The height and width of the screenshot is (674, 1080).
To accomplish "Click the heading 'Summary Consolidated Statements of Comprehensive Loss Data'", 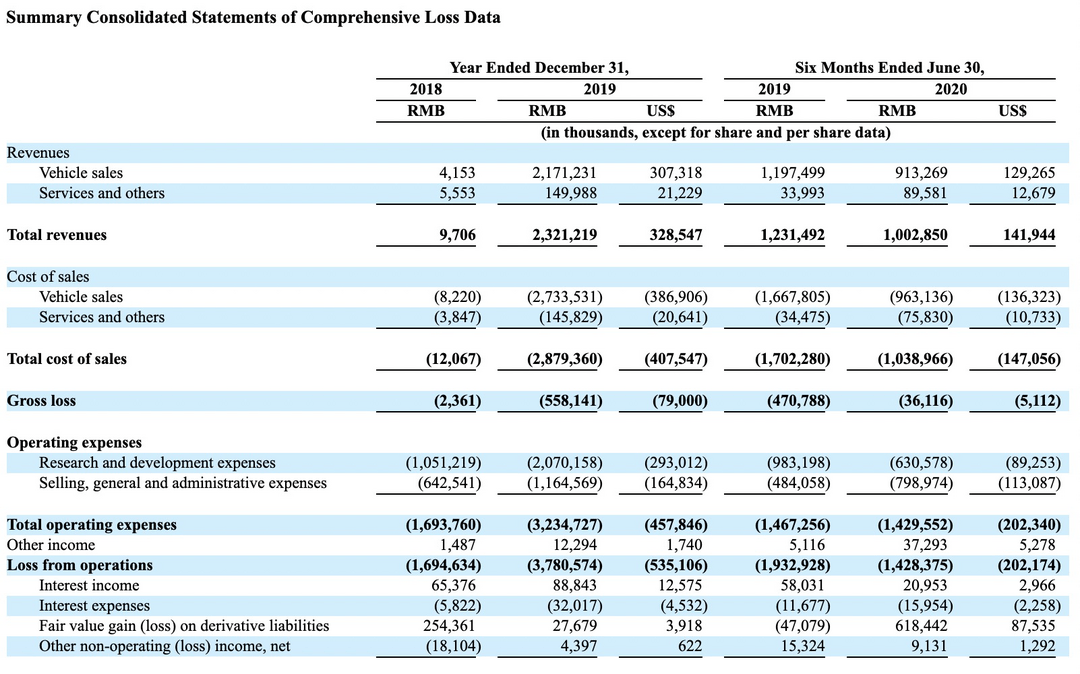I will point(253,18).
